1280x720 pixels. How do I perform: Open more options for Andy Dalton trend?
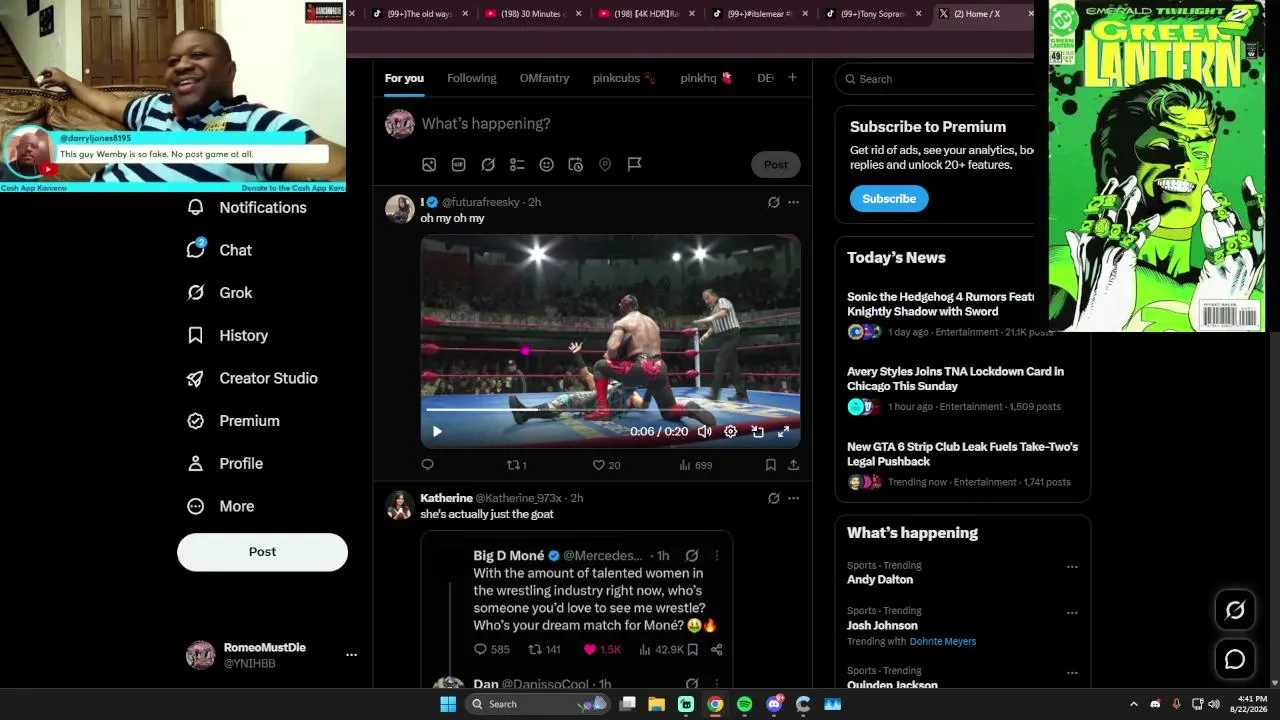tap(1072, 567)
